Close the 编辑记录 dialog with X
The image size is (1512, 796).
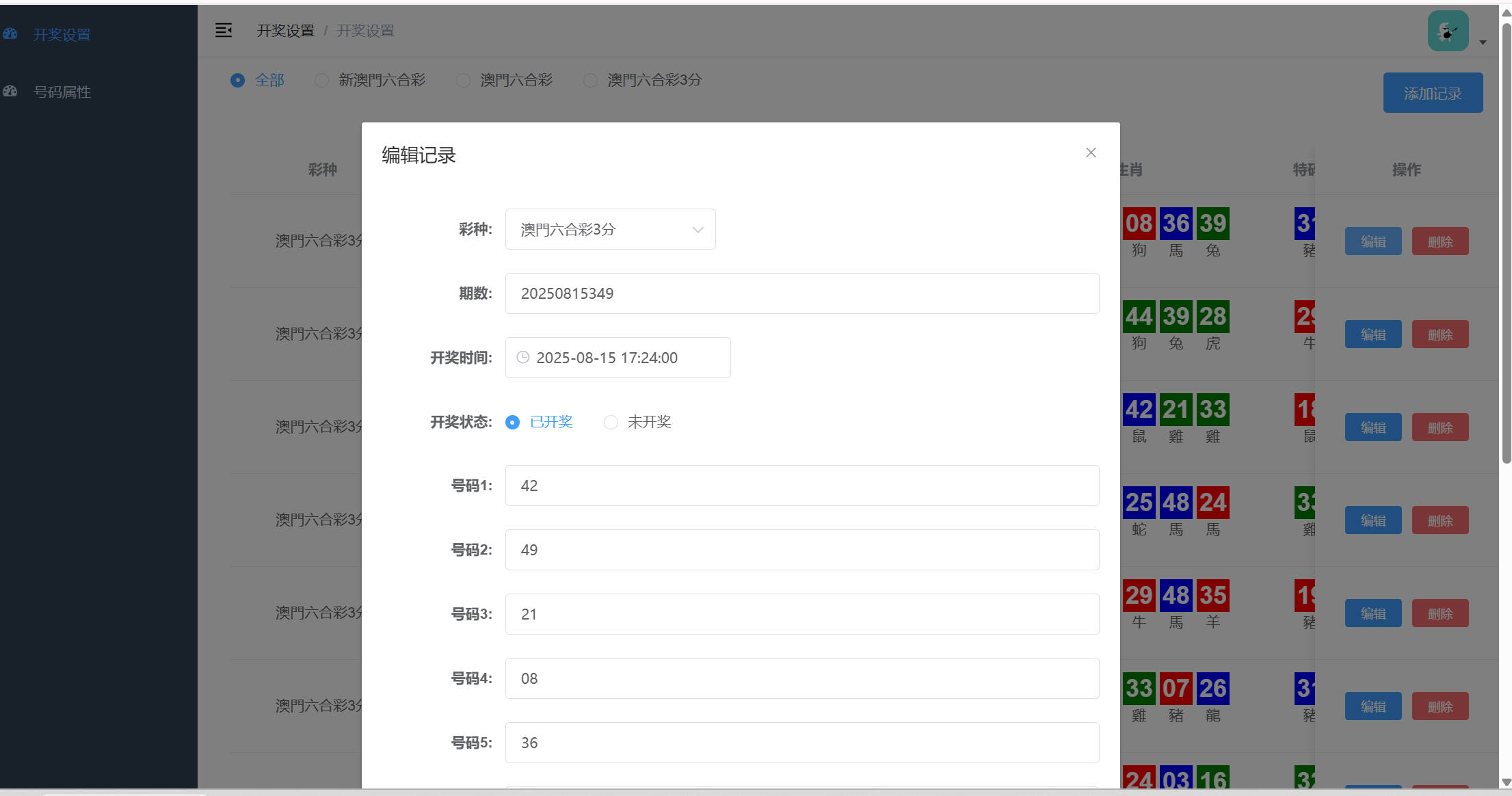pyautogui.click(x=1091, y=152)
